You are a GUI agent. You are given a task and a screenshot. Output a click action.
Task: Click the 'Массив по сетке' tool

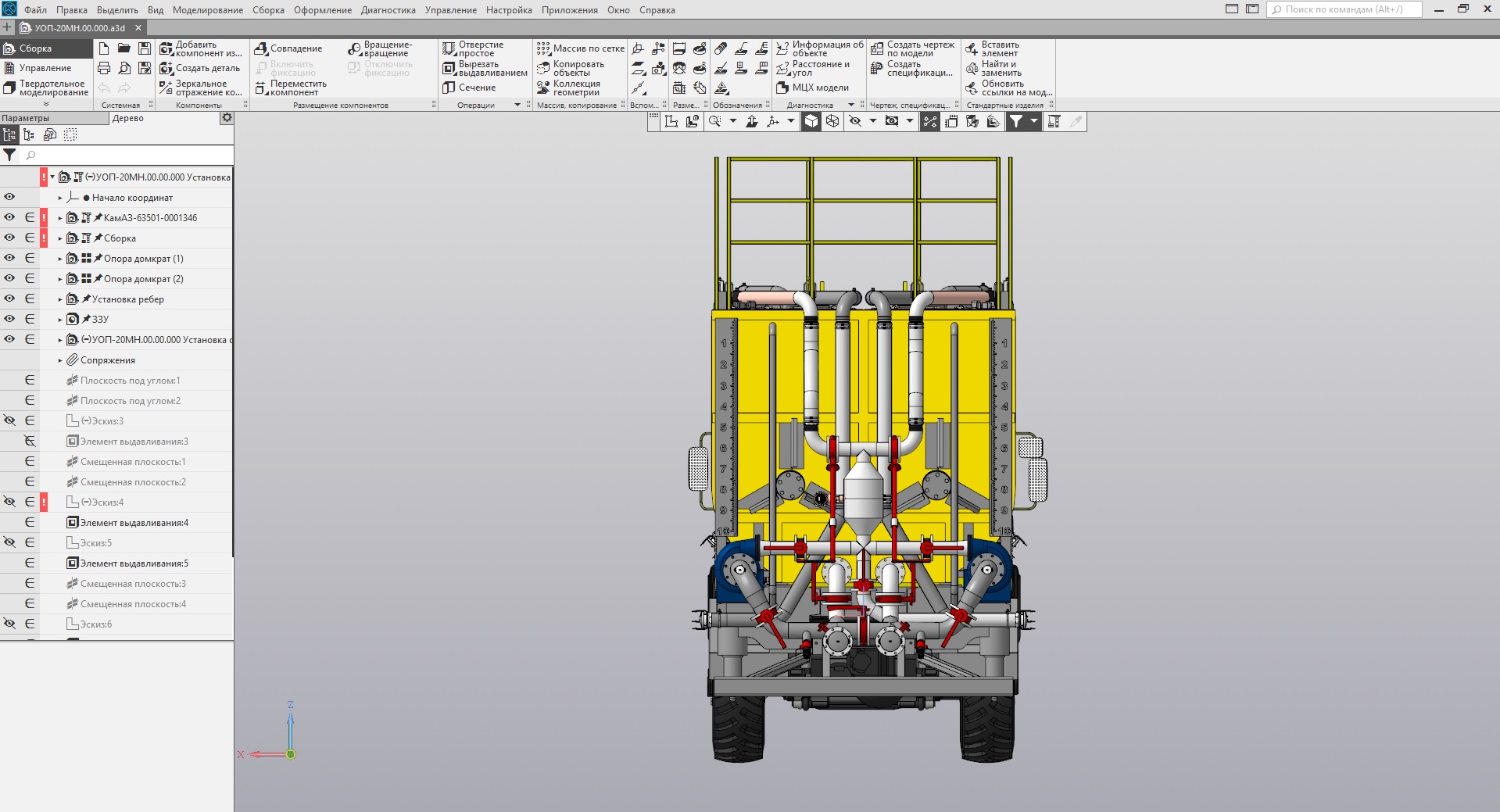pos(581,48)
